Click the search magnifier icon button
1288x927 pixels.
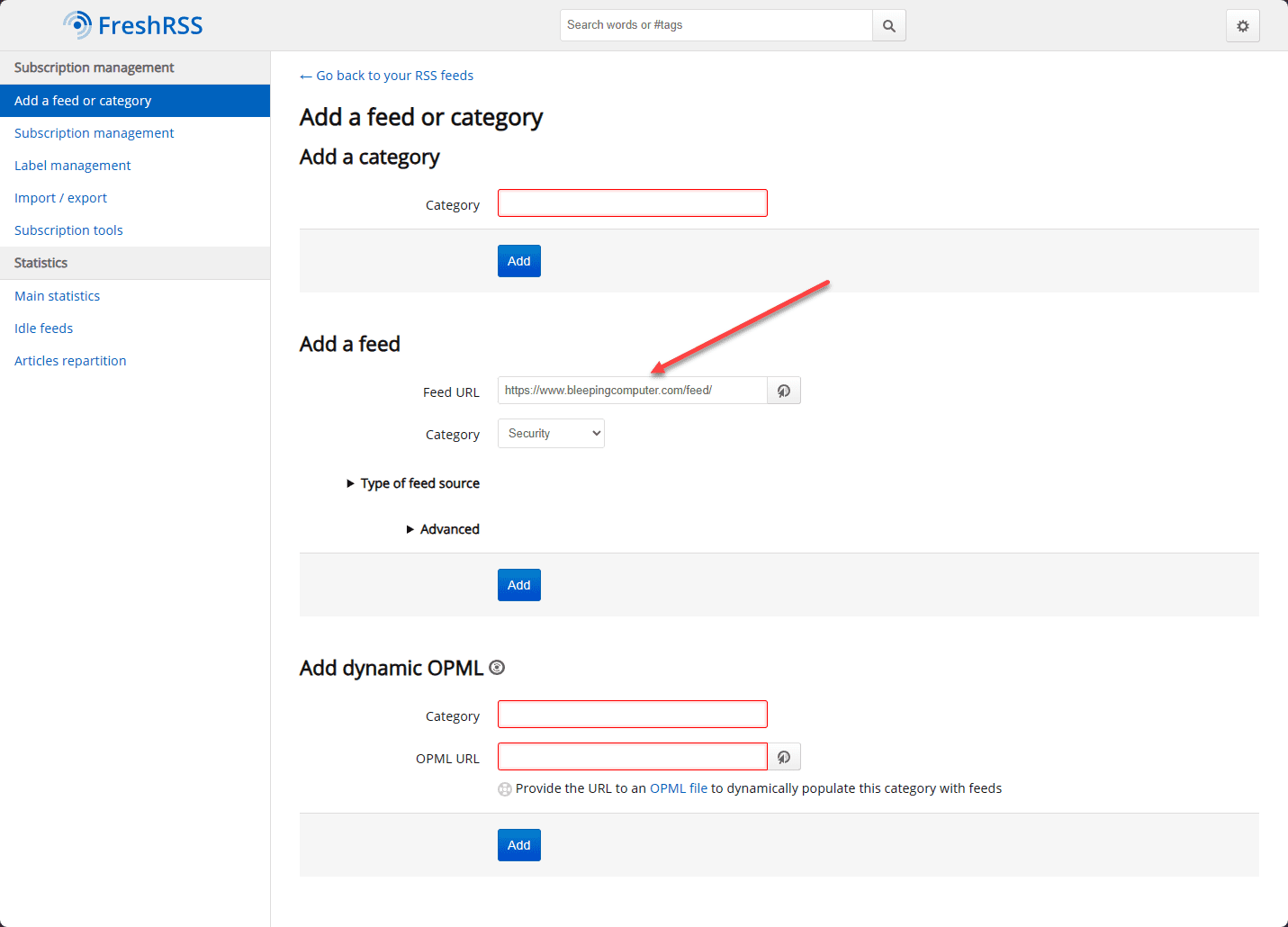pyautogui.click(x=888, y=26)
